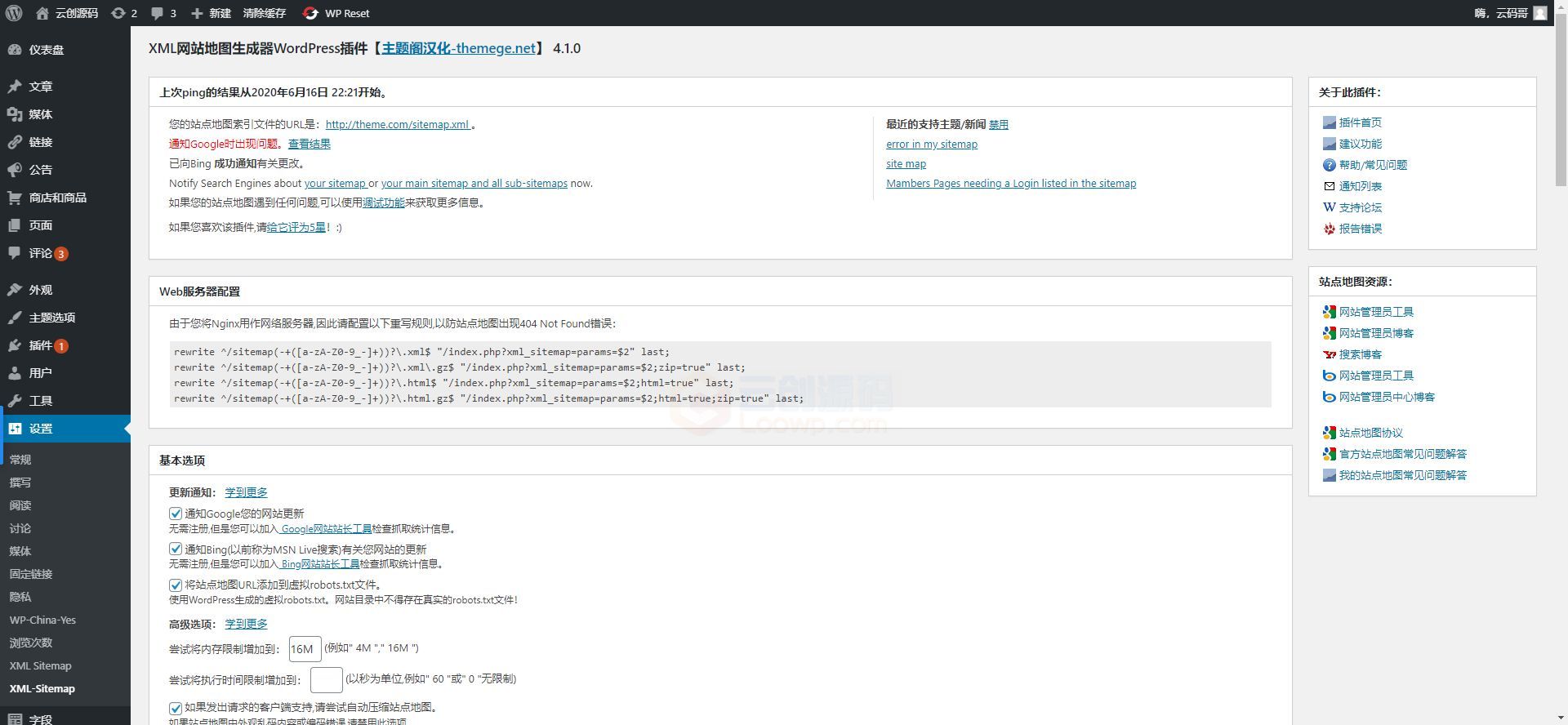Open the WP Reset icon in admin bar
The height and width of the screenshot is (725, 1568).
310,13
